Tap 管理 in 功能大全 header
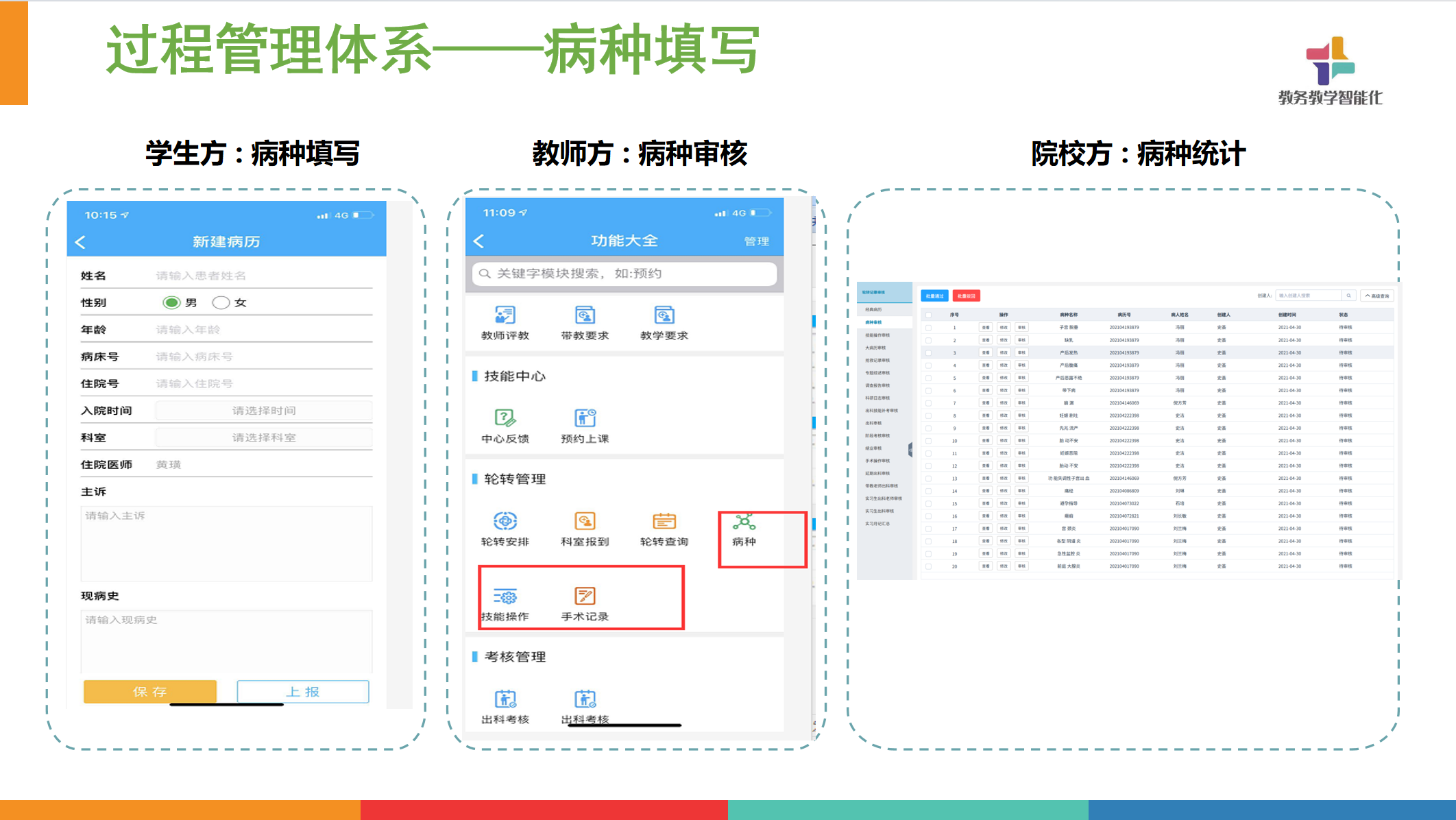The width and height of the screenshot is (1456, 820). pos(757,241)
